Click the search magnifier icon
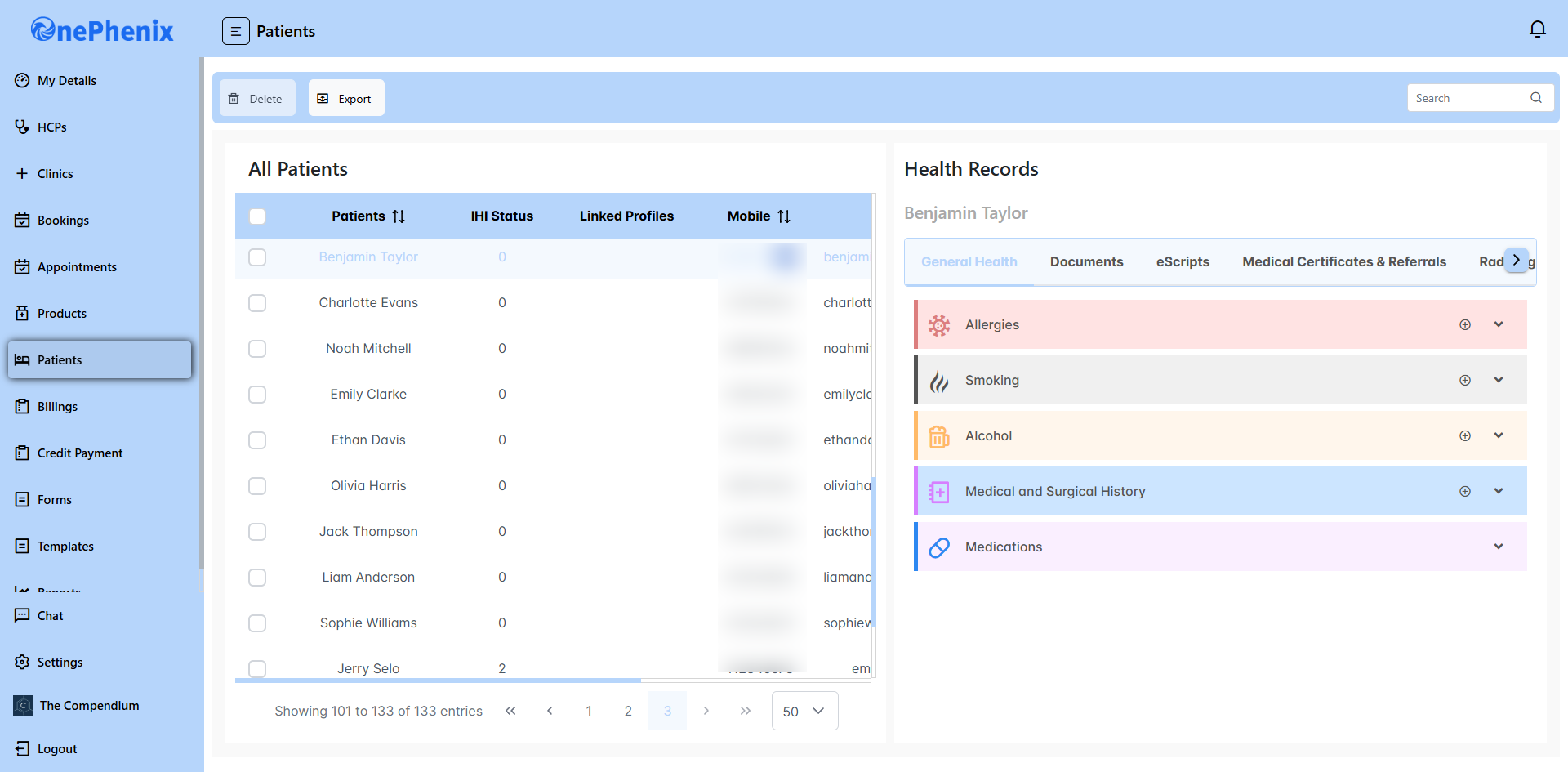Image resolution: width=1568 pixels, height=772 pixels. point(1536,98)
